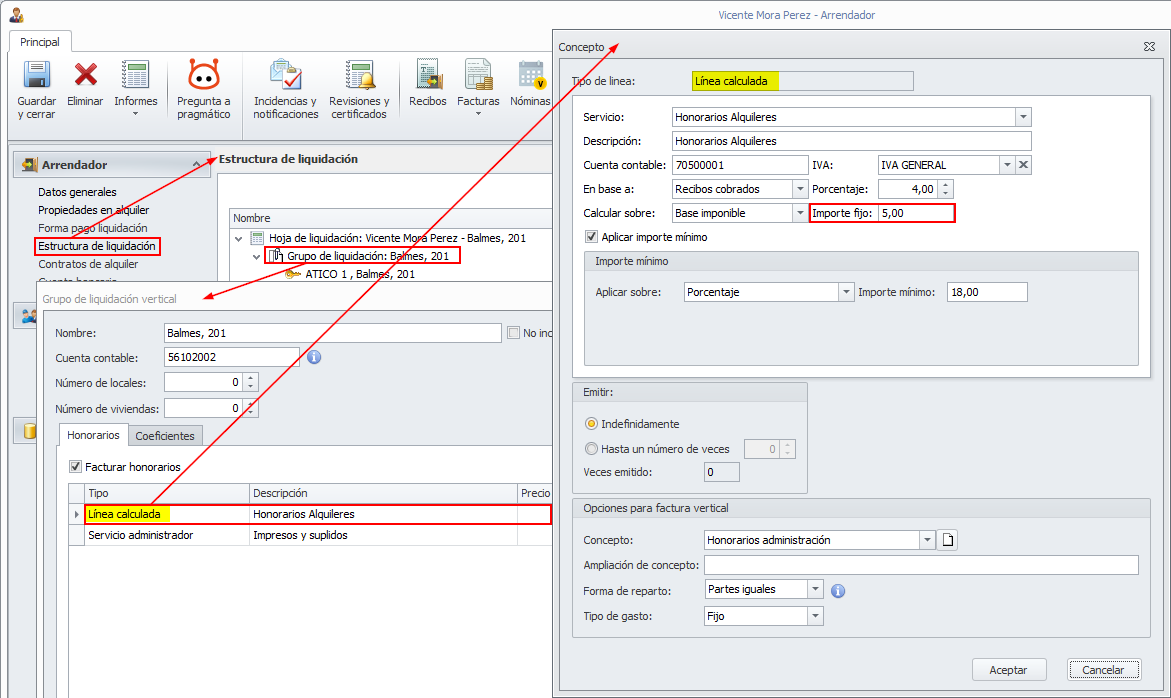Select ATICO 1 , Balmes, 201 tree item
This screenshot has height=698, width=1171.
(x=359, y=274)
